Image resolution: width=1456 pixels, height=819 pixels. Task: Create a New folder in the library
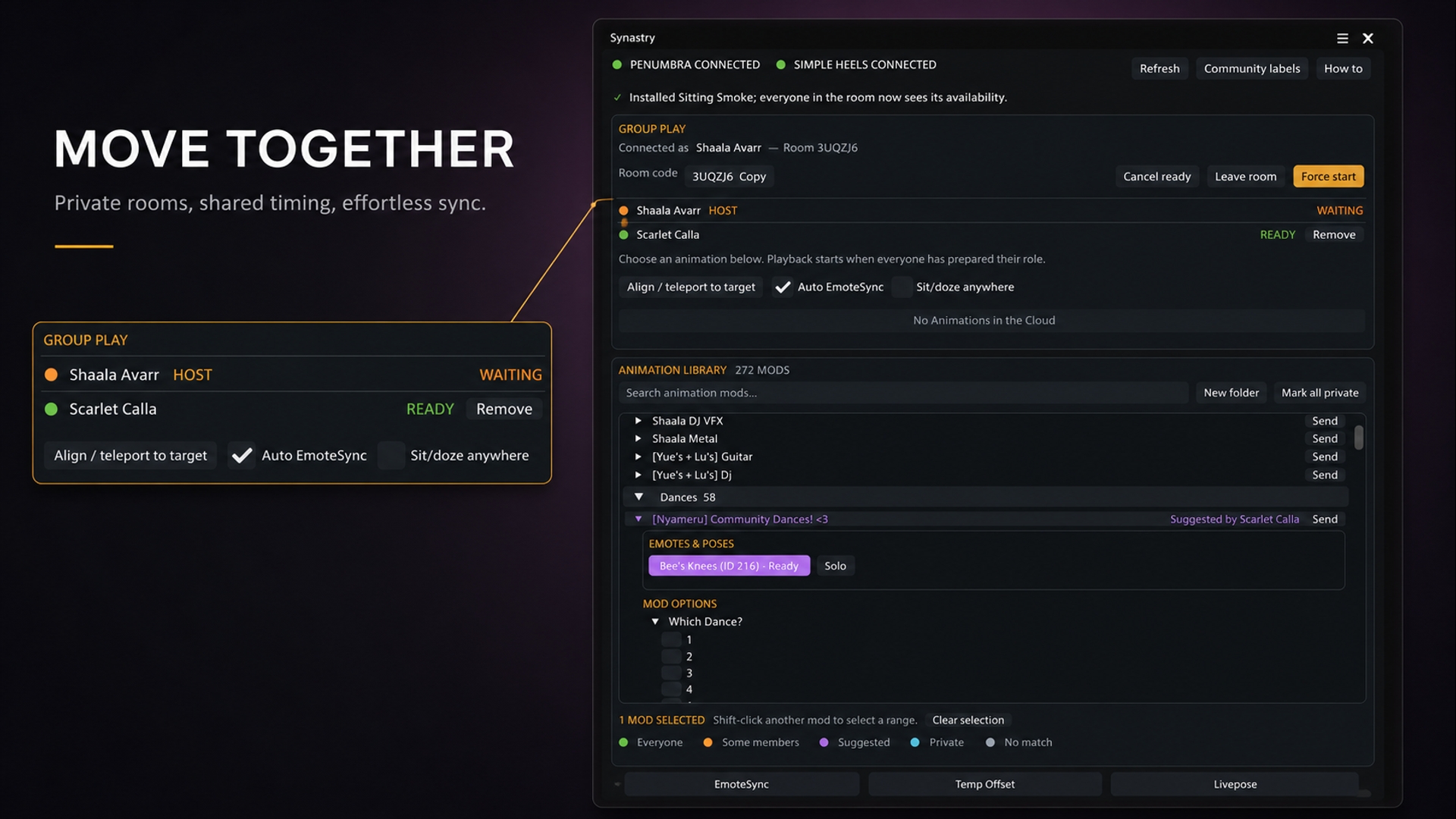[x=1231, y=392]
